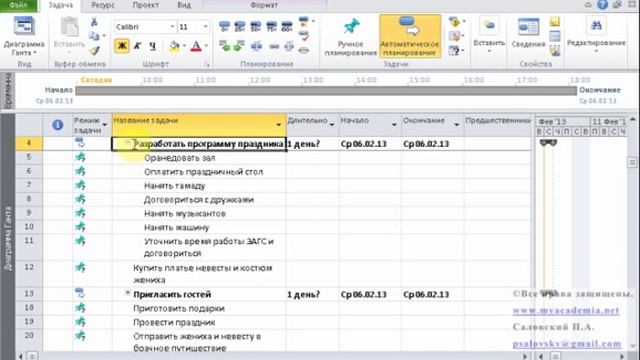Select the Нанять тамаду task

click(175, 186)
